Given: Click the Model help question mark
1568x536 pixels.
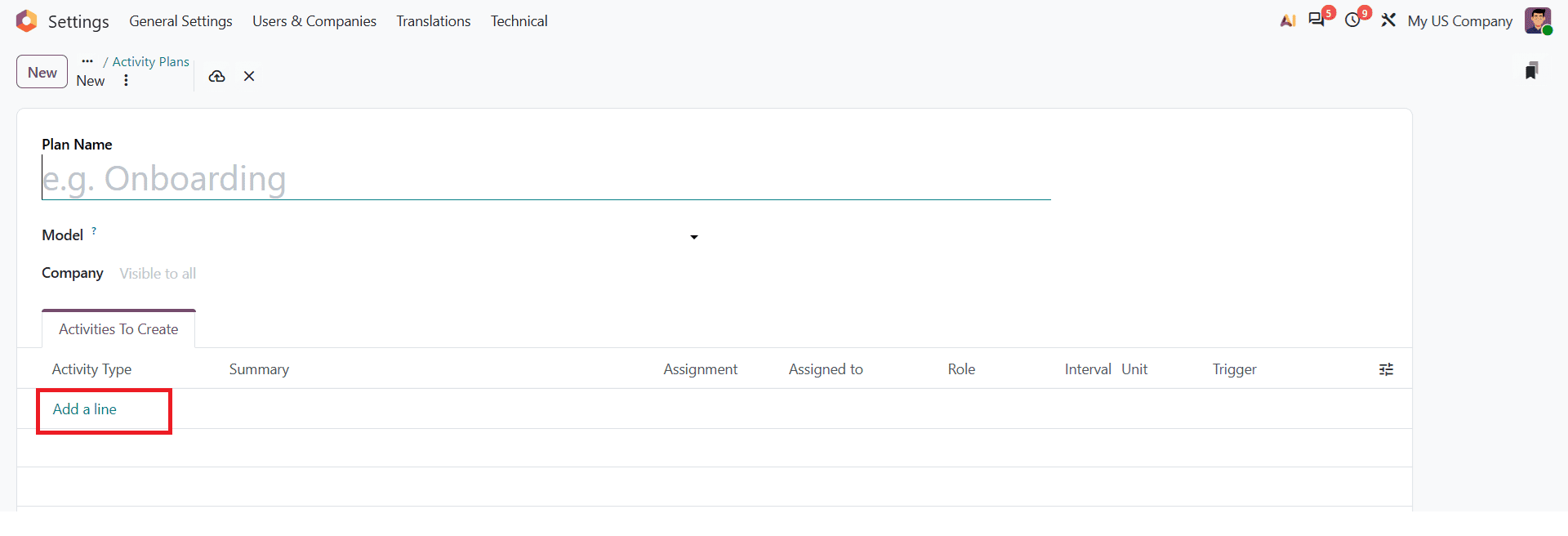Looking at the screenshot, I should (94, 231).
